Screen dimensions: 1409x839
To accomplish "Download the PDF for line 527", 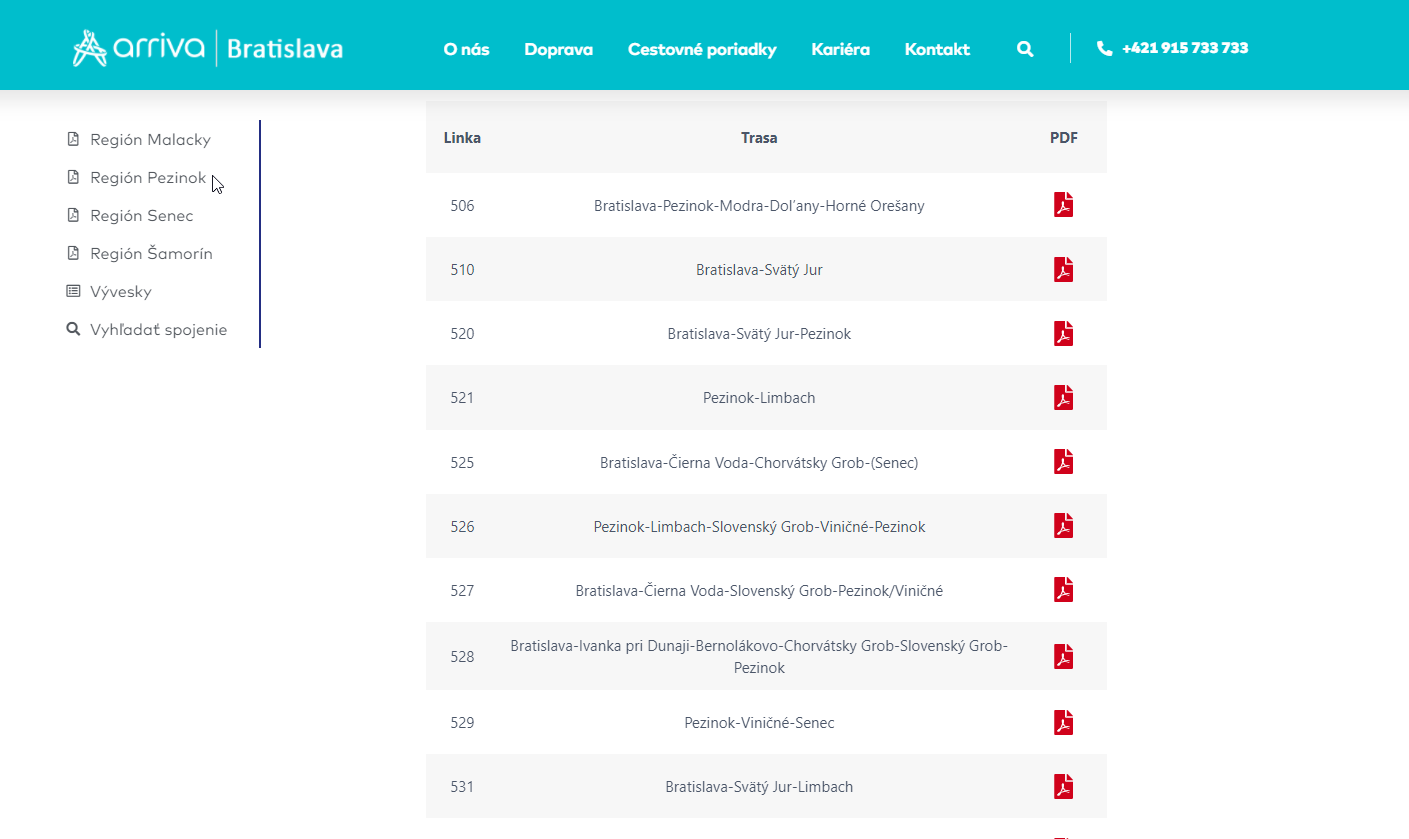I will (1063, 590).
